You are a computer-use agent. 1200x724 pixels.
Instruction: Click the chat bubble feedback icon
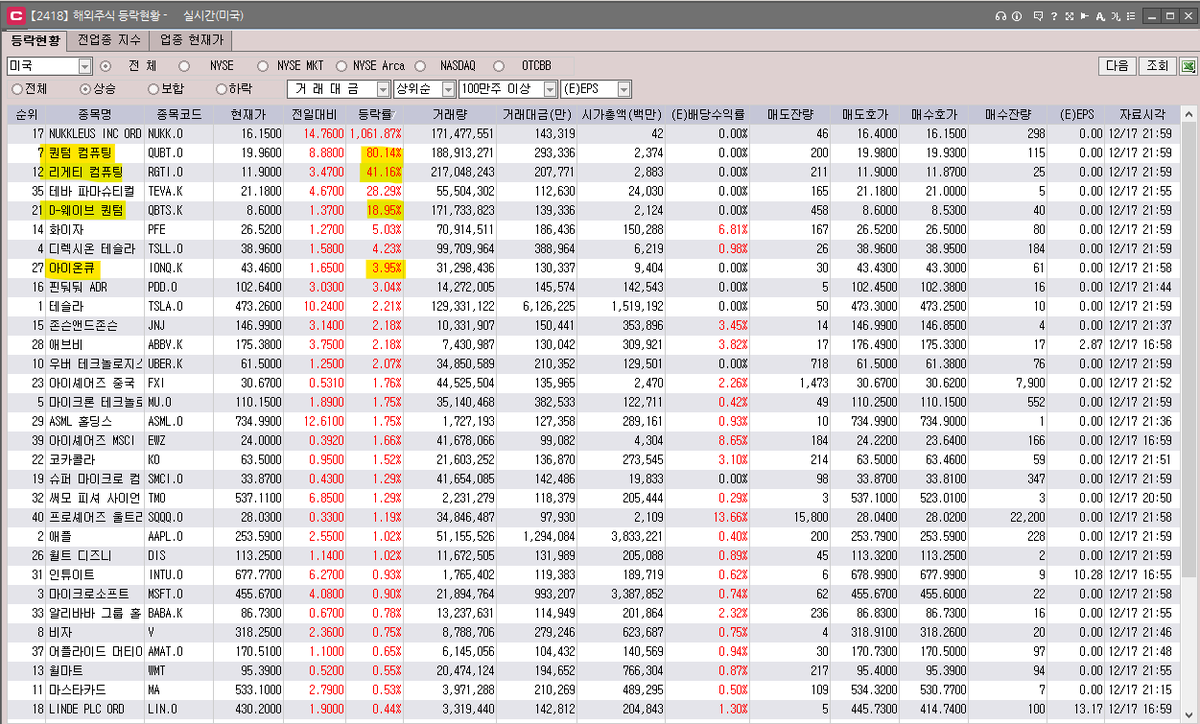click(x=1038, y=15)
